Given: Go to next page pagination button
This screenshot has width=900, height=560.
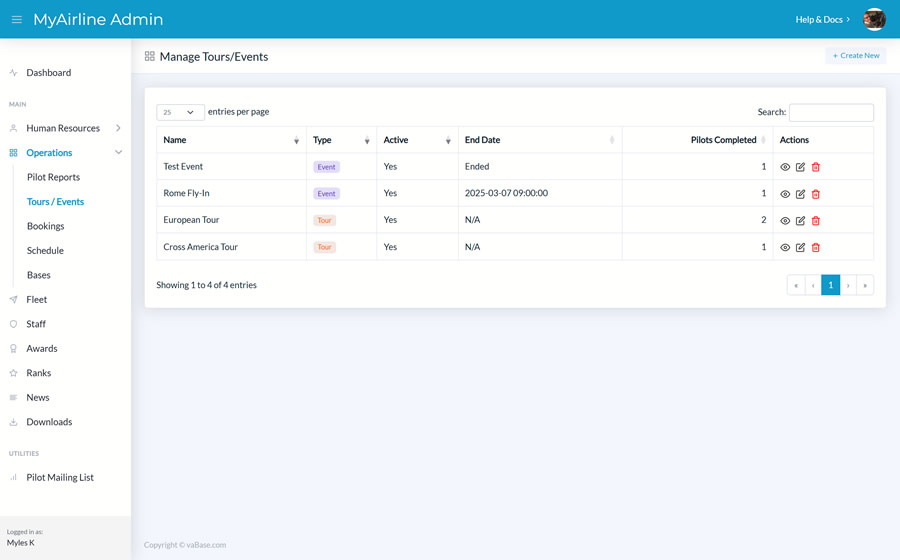Looking at the screenshot, I should (x=848, y=285).
